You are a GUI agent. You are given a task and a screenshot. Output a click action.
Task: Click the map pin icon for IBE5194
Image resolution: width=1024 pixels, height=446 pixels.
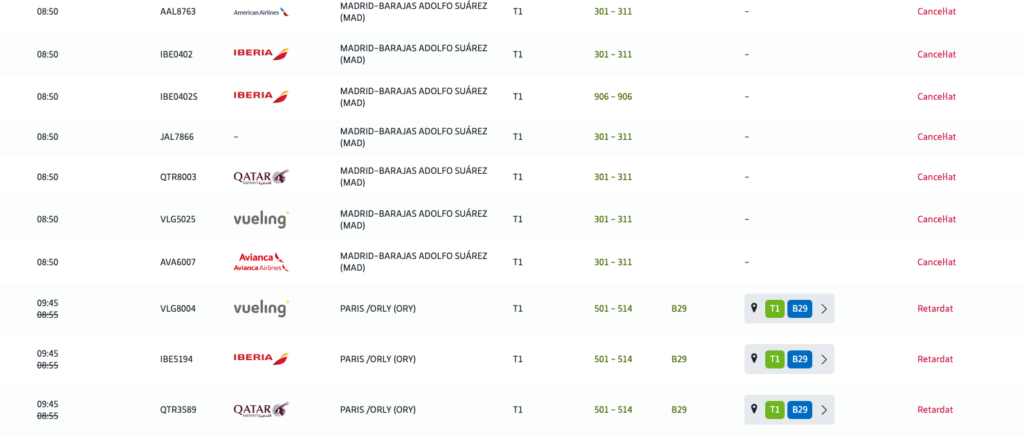[x=754, y=358]
